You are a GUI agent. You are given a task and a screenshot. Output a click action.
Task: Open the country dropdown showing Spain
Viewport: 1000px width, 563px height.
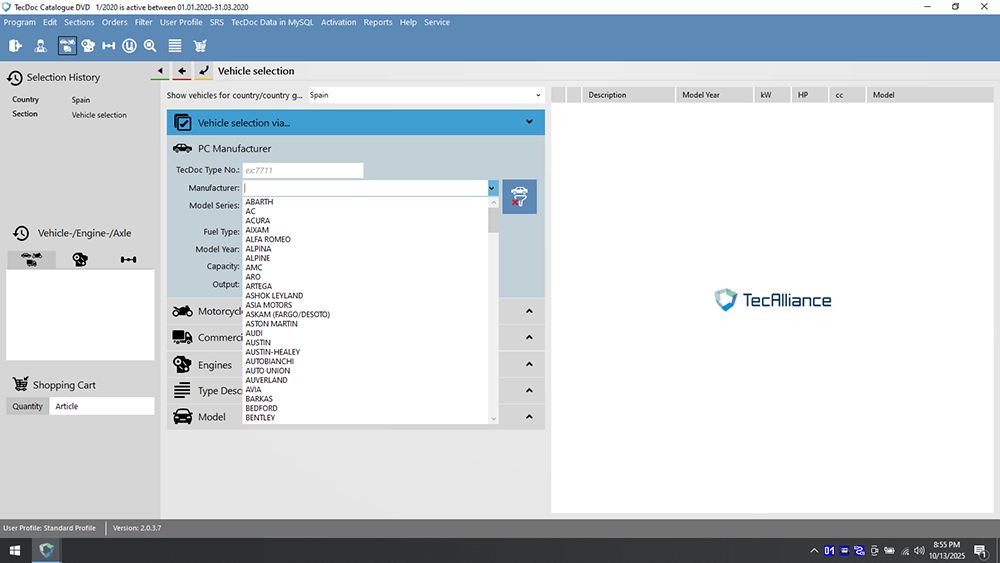[x=425, y=95]
